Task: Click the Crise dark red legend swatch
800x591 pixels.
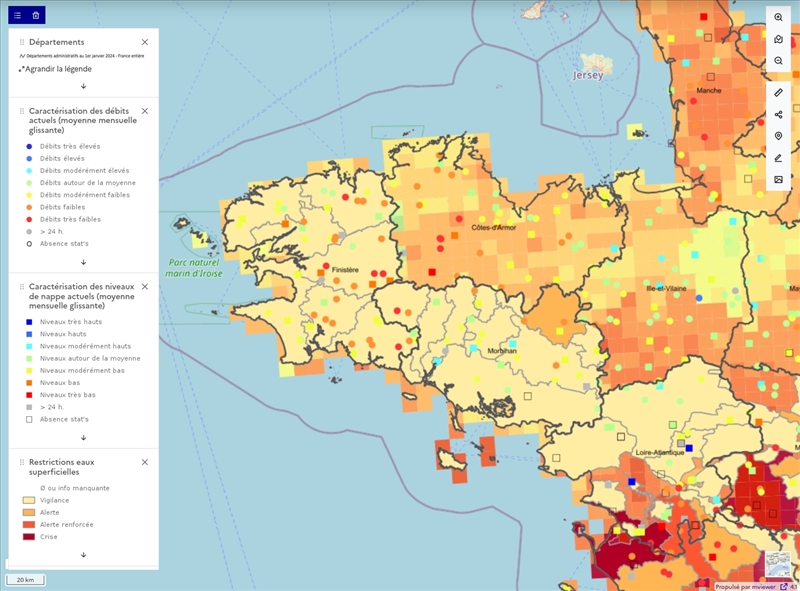Action: pos(29,536)
